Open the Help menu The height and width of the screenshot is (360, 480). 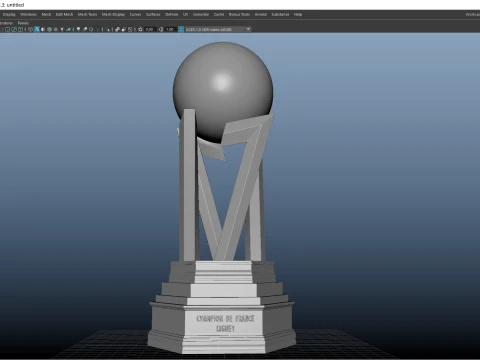coord(298,14)
